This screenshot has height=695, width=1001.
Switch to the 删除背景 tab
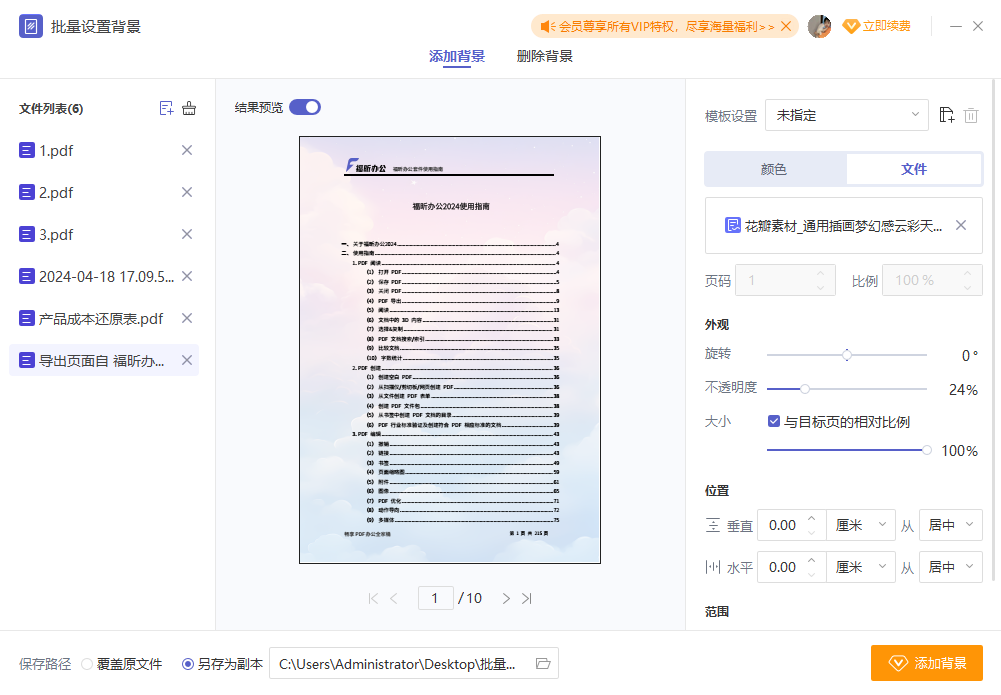coord(545,56)
